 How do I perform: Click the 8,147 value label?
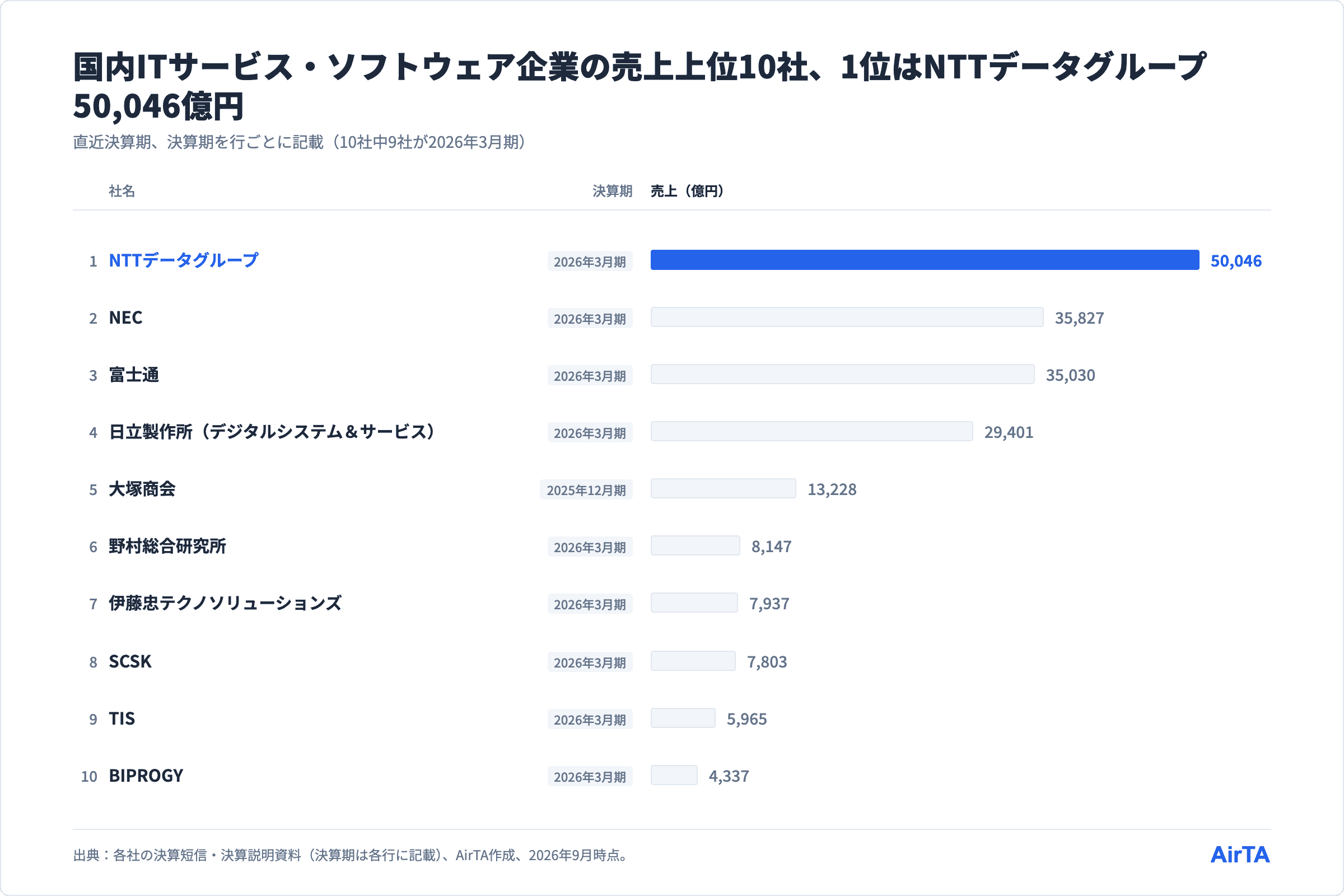[x=772, y=547]
